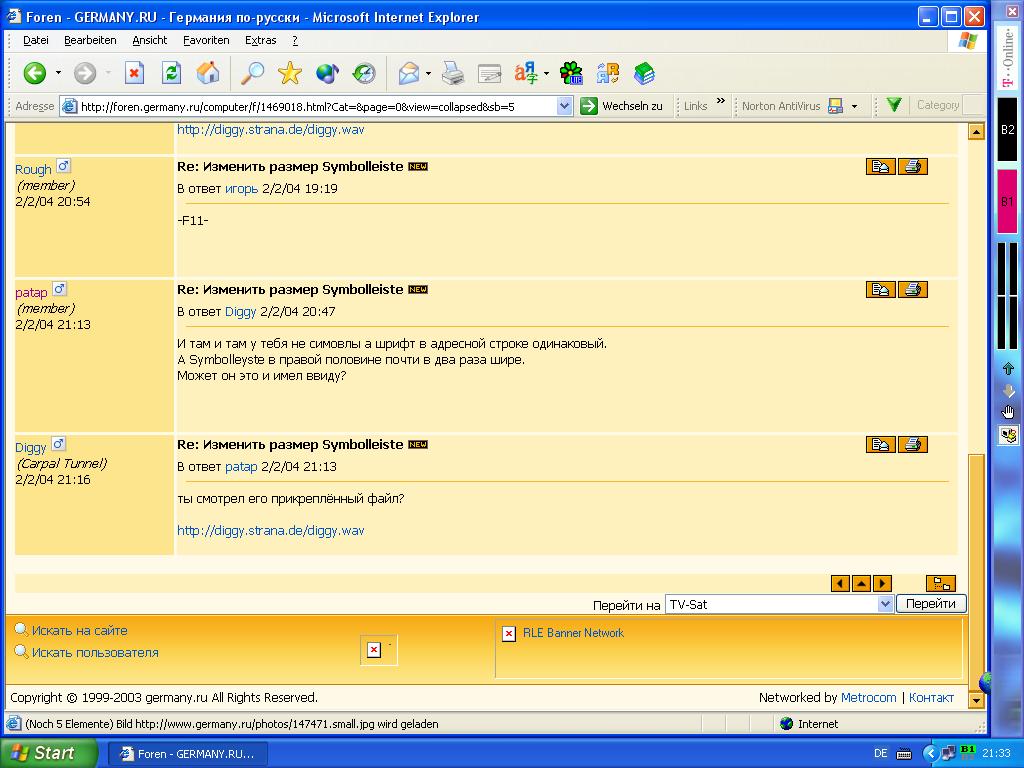Go to next thread arrow
1024x768 pixels.
coord(882,583)
